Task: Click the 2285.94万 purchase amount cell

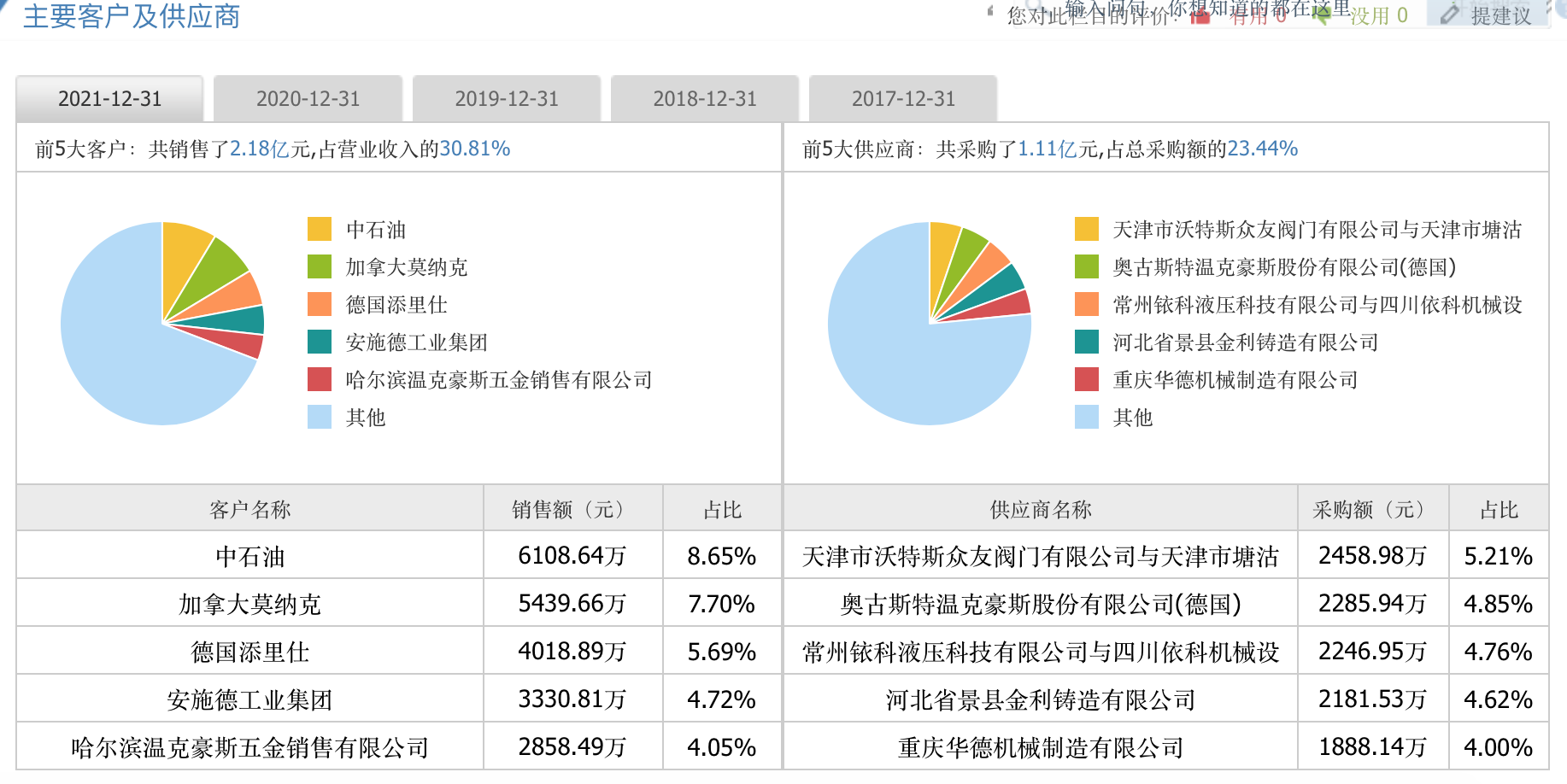Action: (x=1373, y=604)
